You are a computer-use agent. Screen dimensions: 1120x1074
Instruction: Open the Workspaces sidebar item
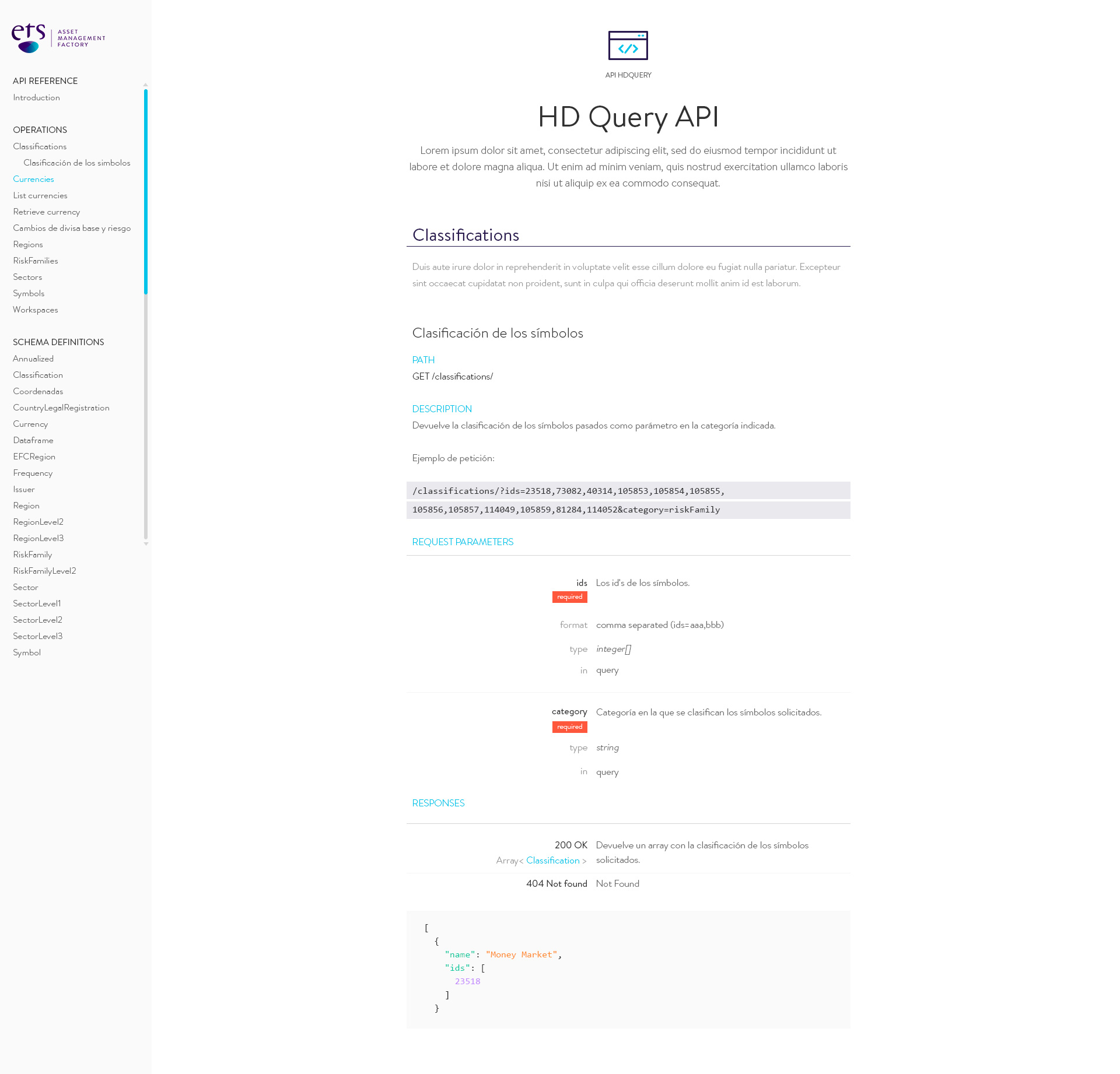tap(35, 310)
